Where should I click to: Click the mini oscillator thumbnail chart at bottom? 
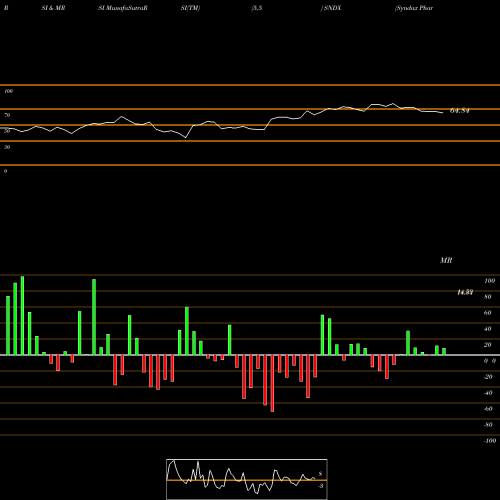click(x=247, y=479)
